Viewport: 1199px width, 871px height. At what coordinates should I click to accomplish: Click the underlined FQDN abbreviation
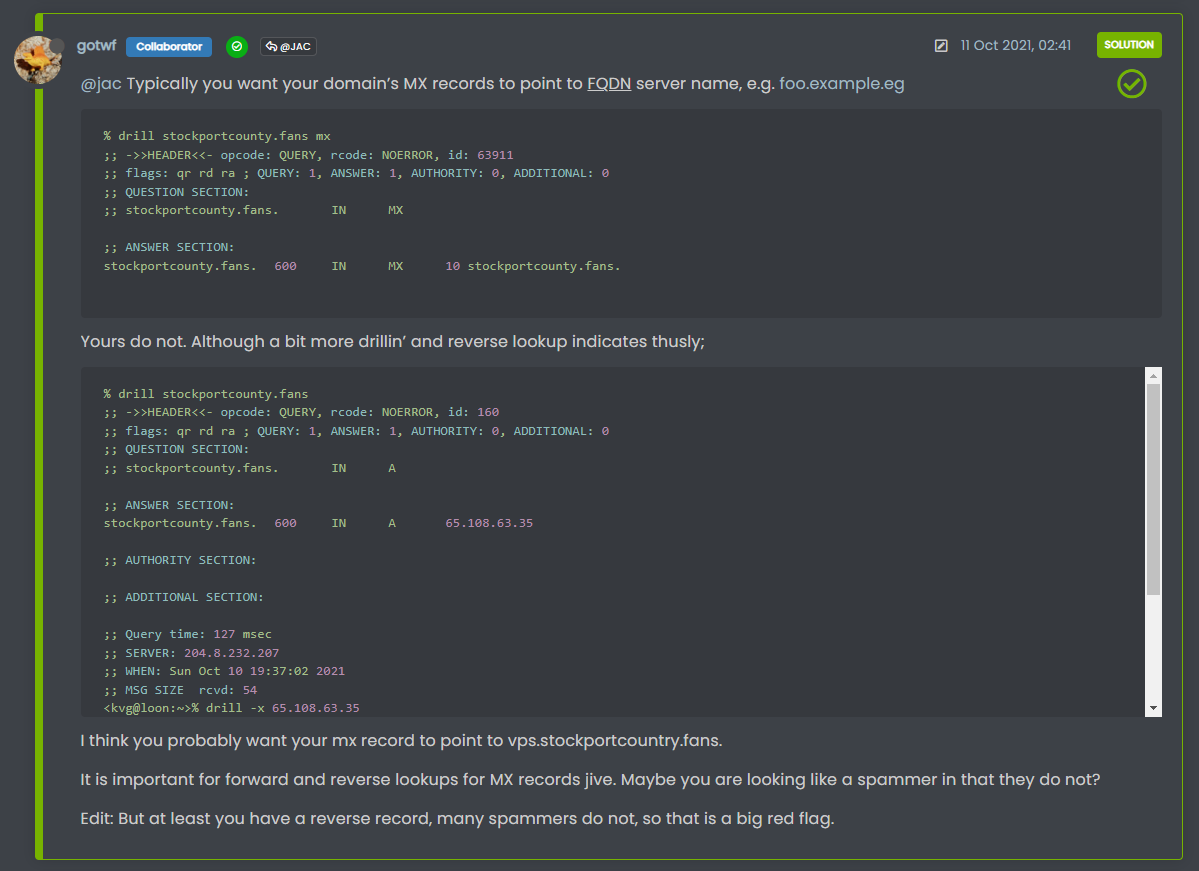pos(609,84)
